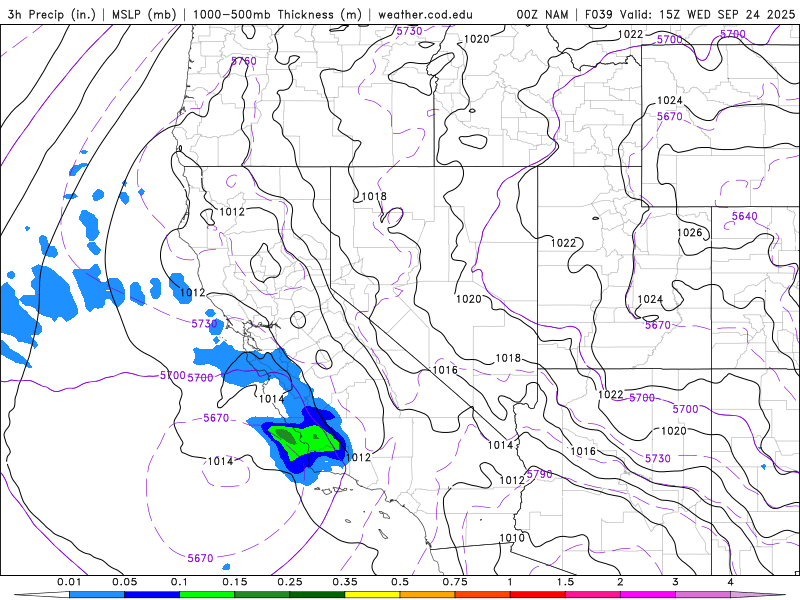The width and height of the screenshot is (800, 600).
Task: Select the magenta 2–3 legend swatch
Action: pos(648,595)
